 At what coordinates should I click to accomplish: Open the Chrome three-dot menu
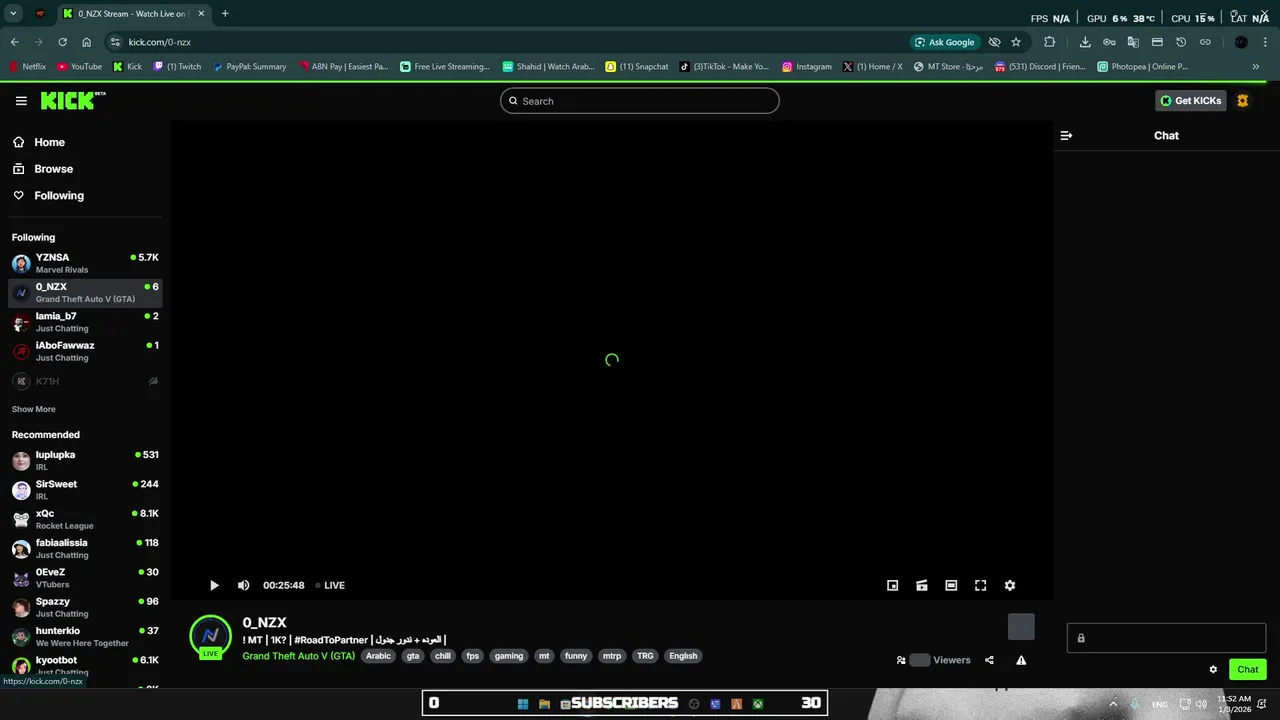[1265, 42]
